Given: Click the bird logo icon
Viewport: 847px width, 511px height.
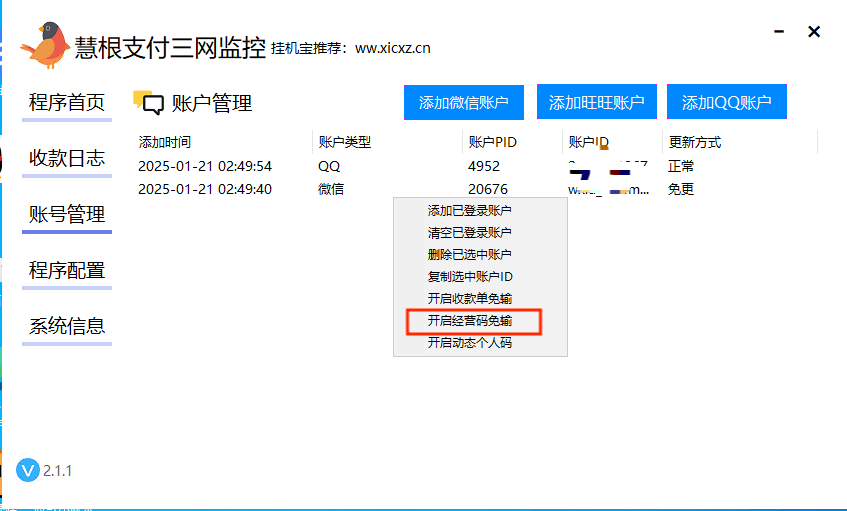Looking at the screenshot, I should click(45, 45).
